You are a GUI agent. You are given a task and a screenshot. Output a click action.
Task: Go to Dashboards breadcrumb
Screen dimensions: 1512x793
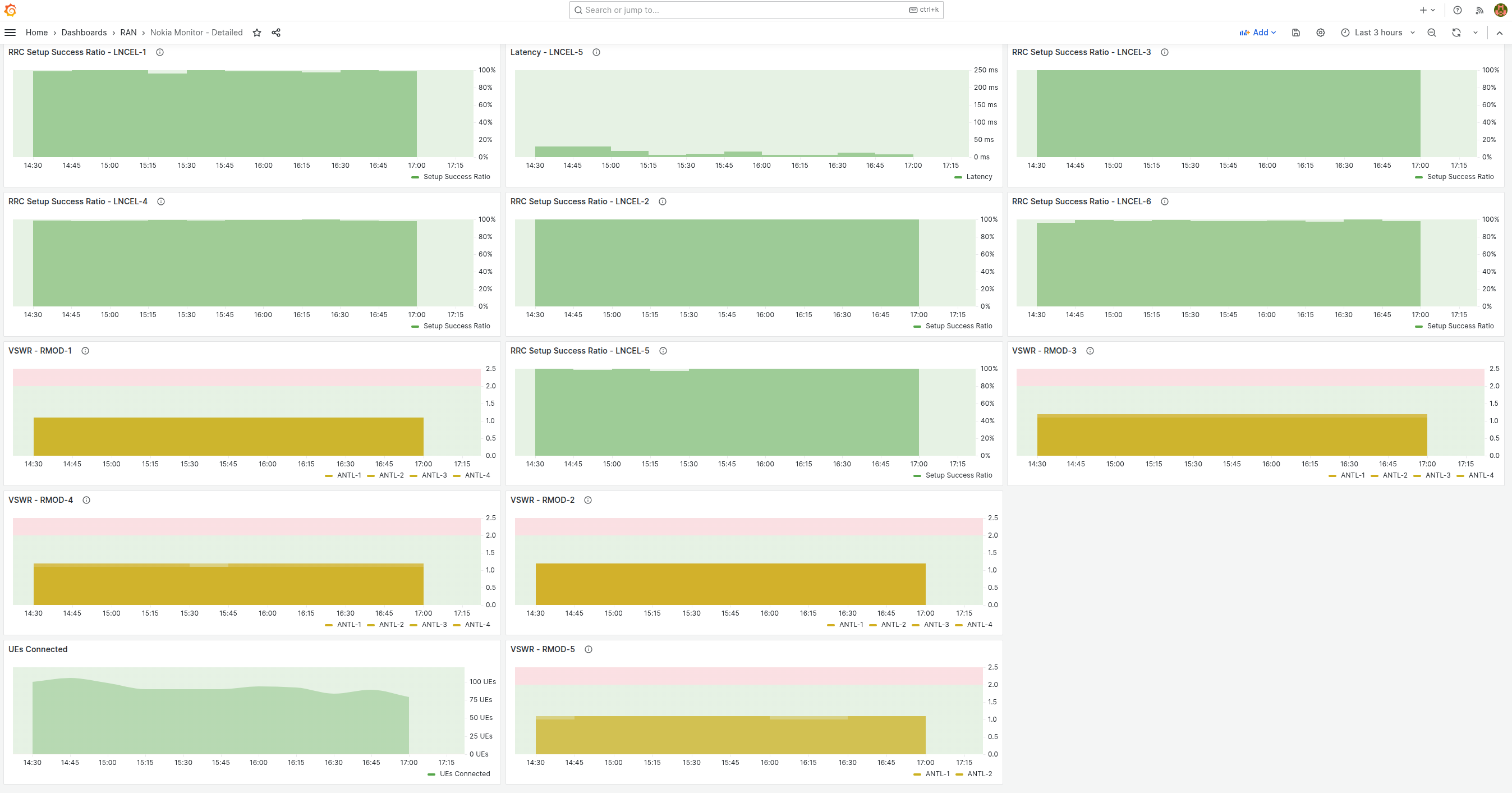click(84, 33)
